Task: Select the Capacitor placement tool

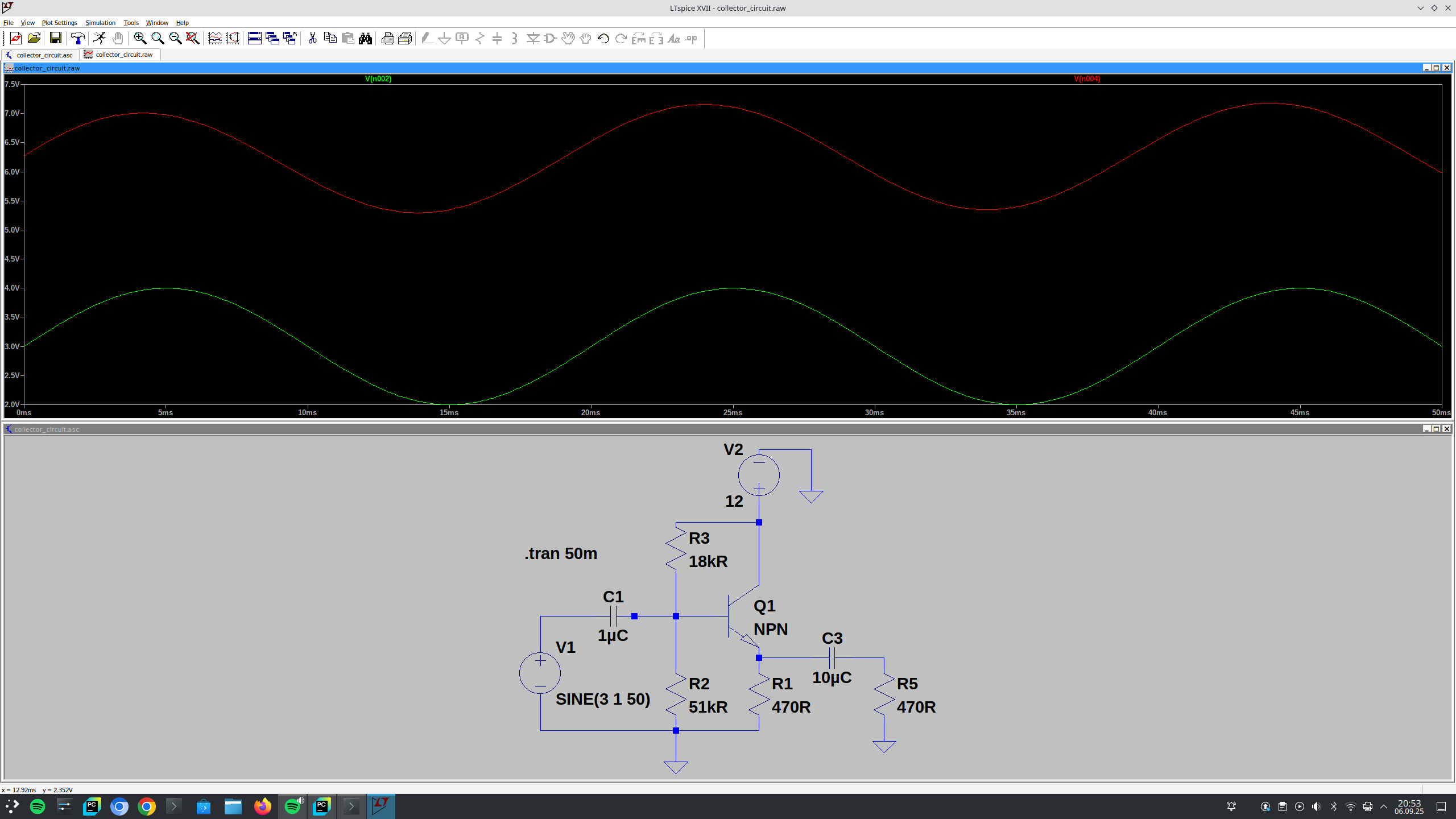Action: coord(498,38)
